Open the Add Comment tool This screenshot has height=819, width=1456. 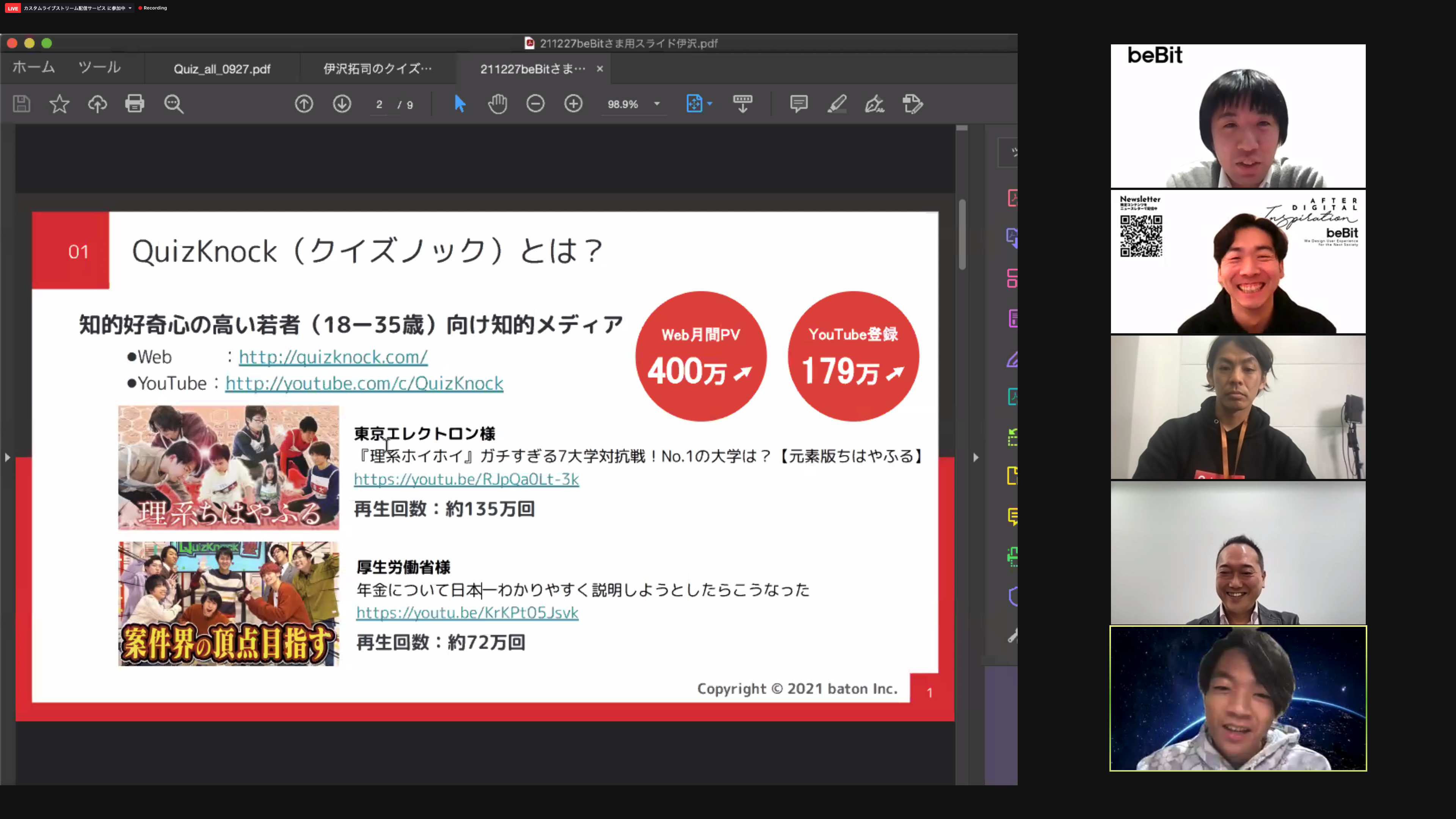pyautogui.click(x=799, y=104)
